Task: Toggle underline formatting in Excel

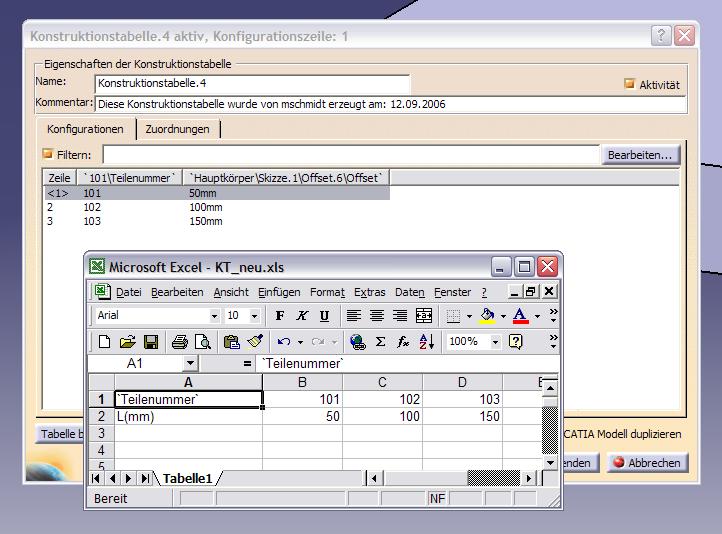Action: click(x=324, y=316)
